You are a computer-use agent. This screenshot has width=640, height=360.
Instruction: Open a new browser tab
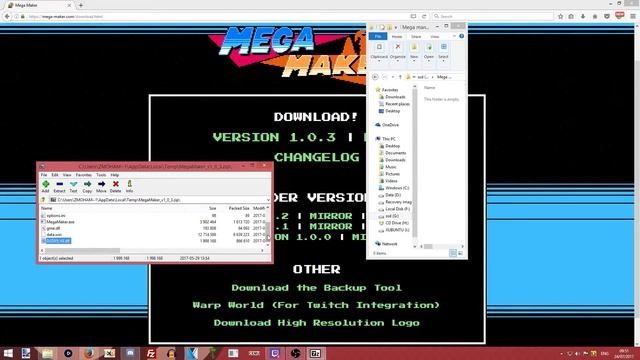[80, 5]
